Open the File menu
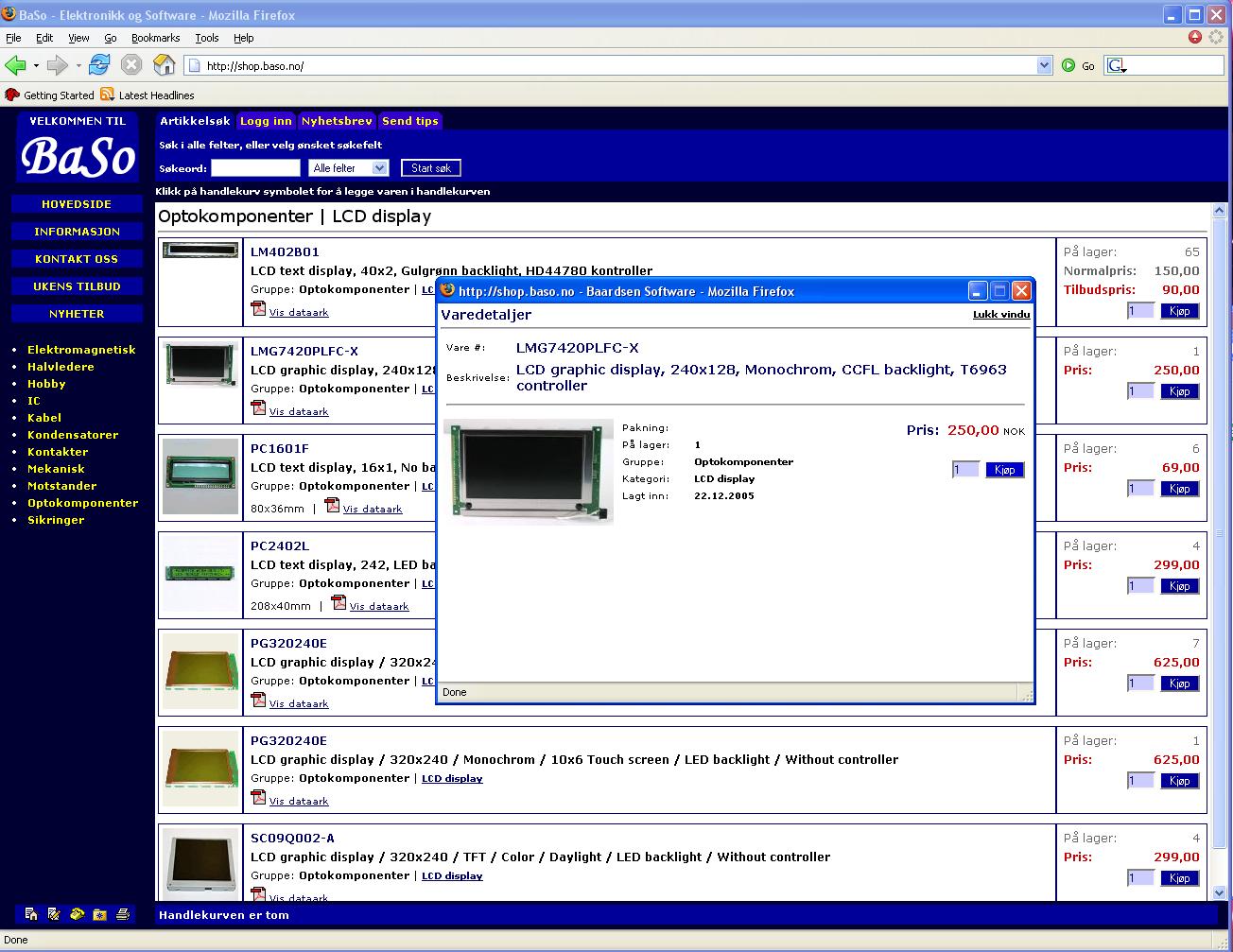This screenshot has width=1233, height=952. 13,38
